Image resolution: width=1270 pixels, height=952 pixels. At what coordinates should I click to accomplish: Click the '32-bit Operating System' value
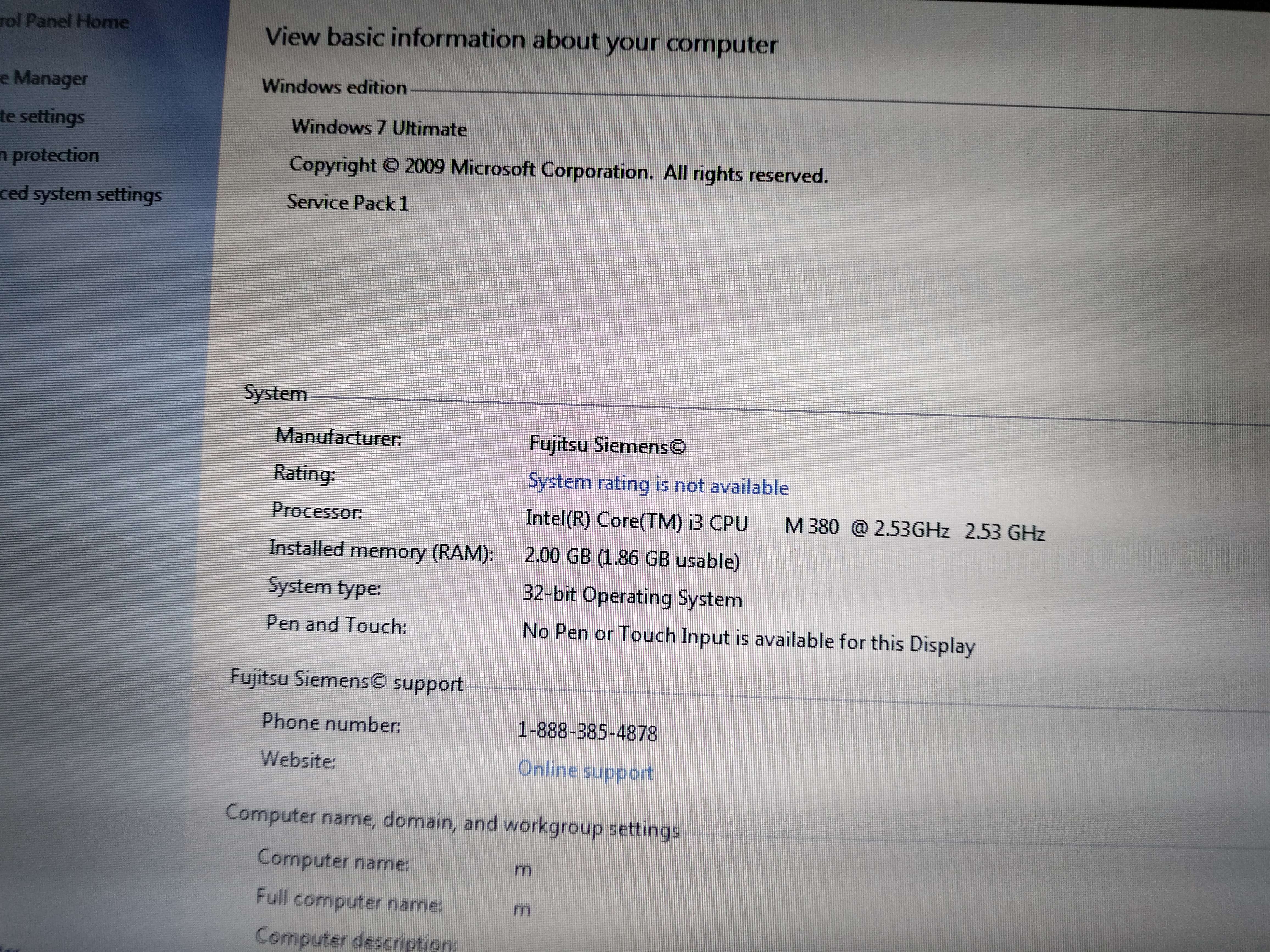click(633, 597)
